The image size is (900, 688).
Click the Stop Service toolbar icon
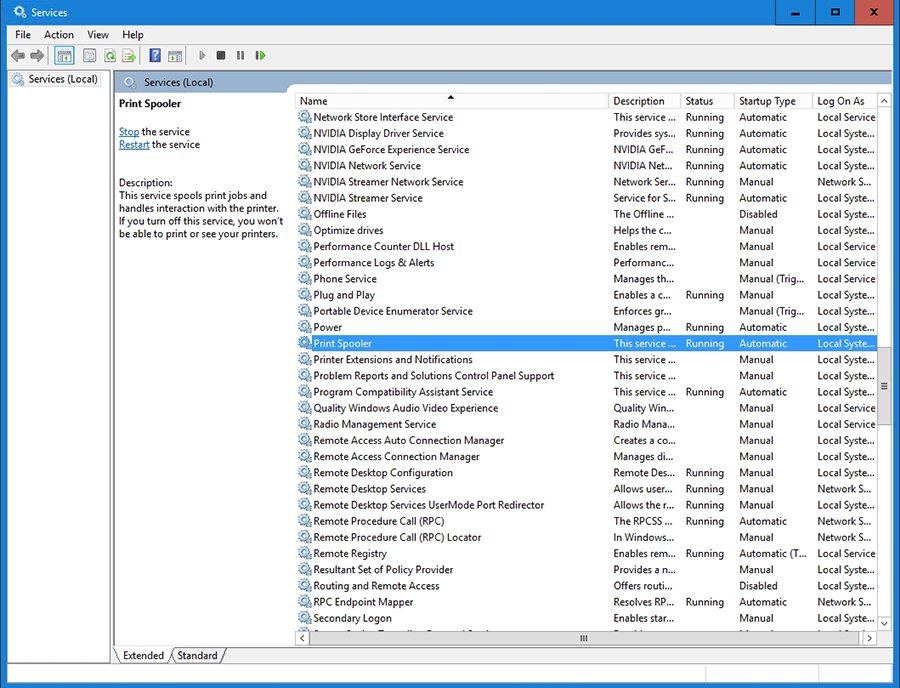click(x=221, y=56)
